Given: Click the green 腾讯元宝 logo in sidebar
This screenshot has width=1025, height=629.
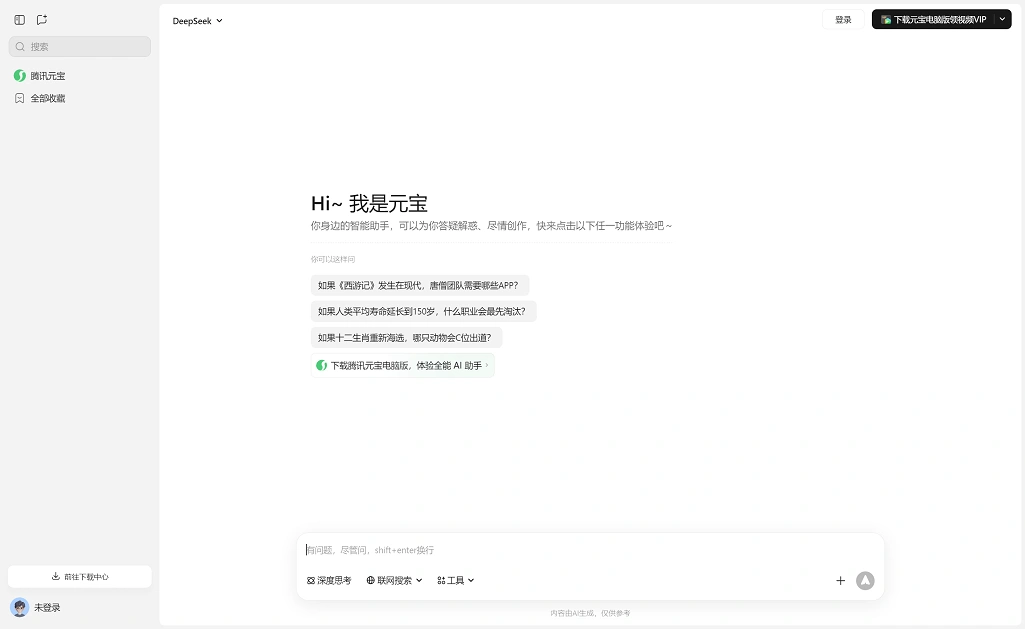Looking at the screenshot, I should point(20,76).
